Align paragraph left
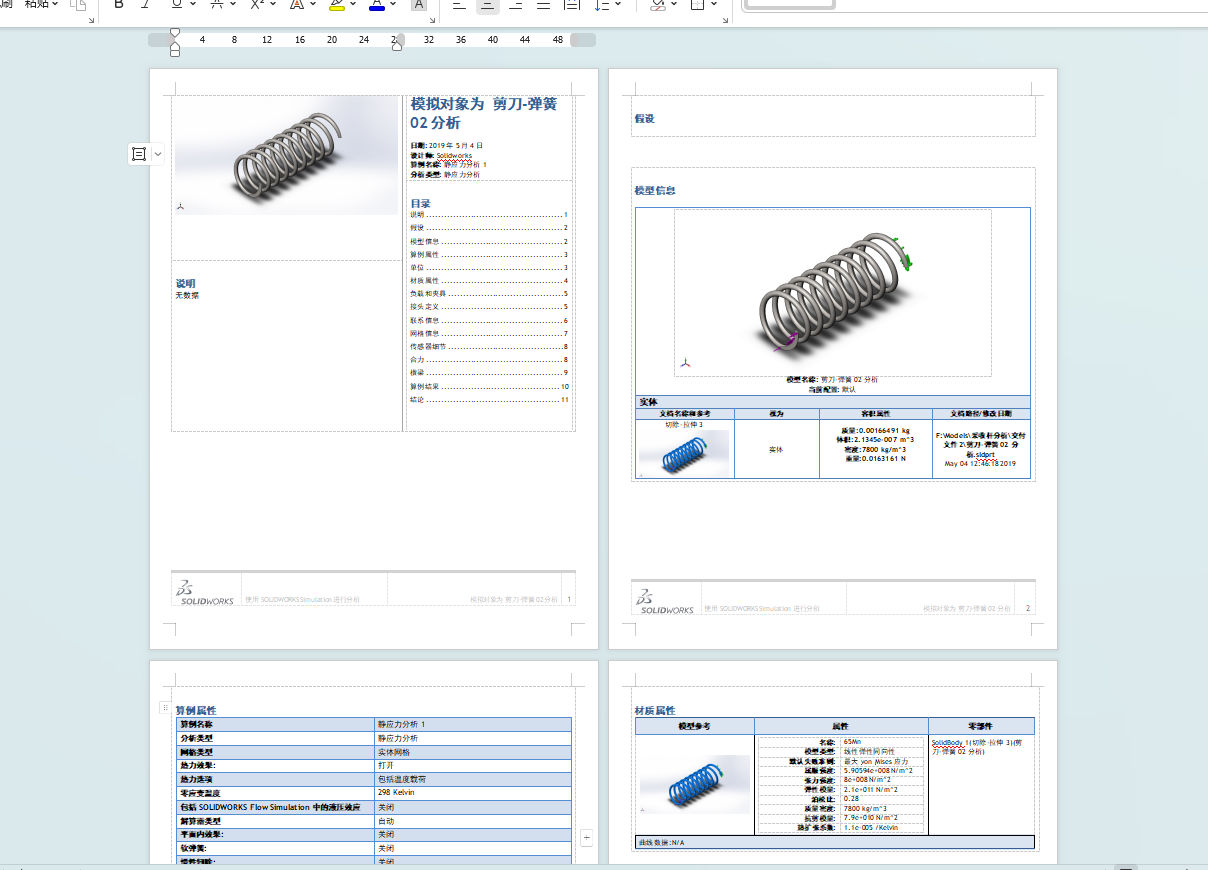The width and height of the screenshot is (1208, 870). click(x=459, y=5)
